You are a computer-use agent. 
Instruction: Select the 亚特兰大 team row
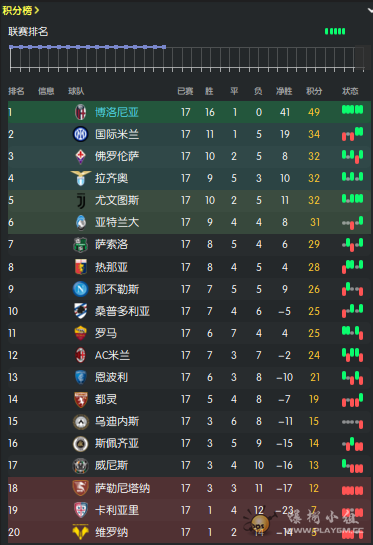(x=189, y=222)
